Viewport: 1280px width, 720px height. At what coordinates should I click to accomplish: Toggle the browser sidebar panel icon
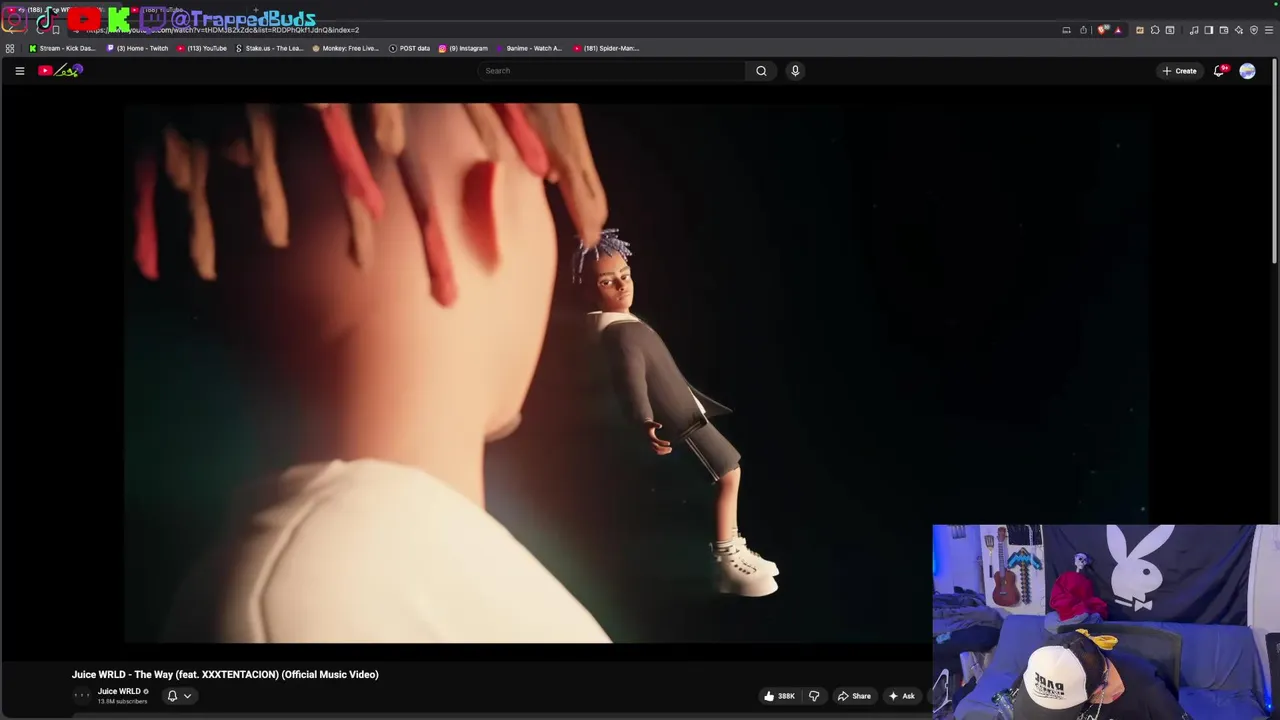click(1209, 30)
